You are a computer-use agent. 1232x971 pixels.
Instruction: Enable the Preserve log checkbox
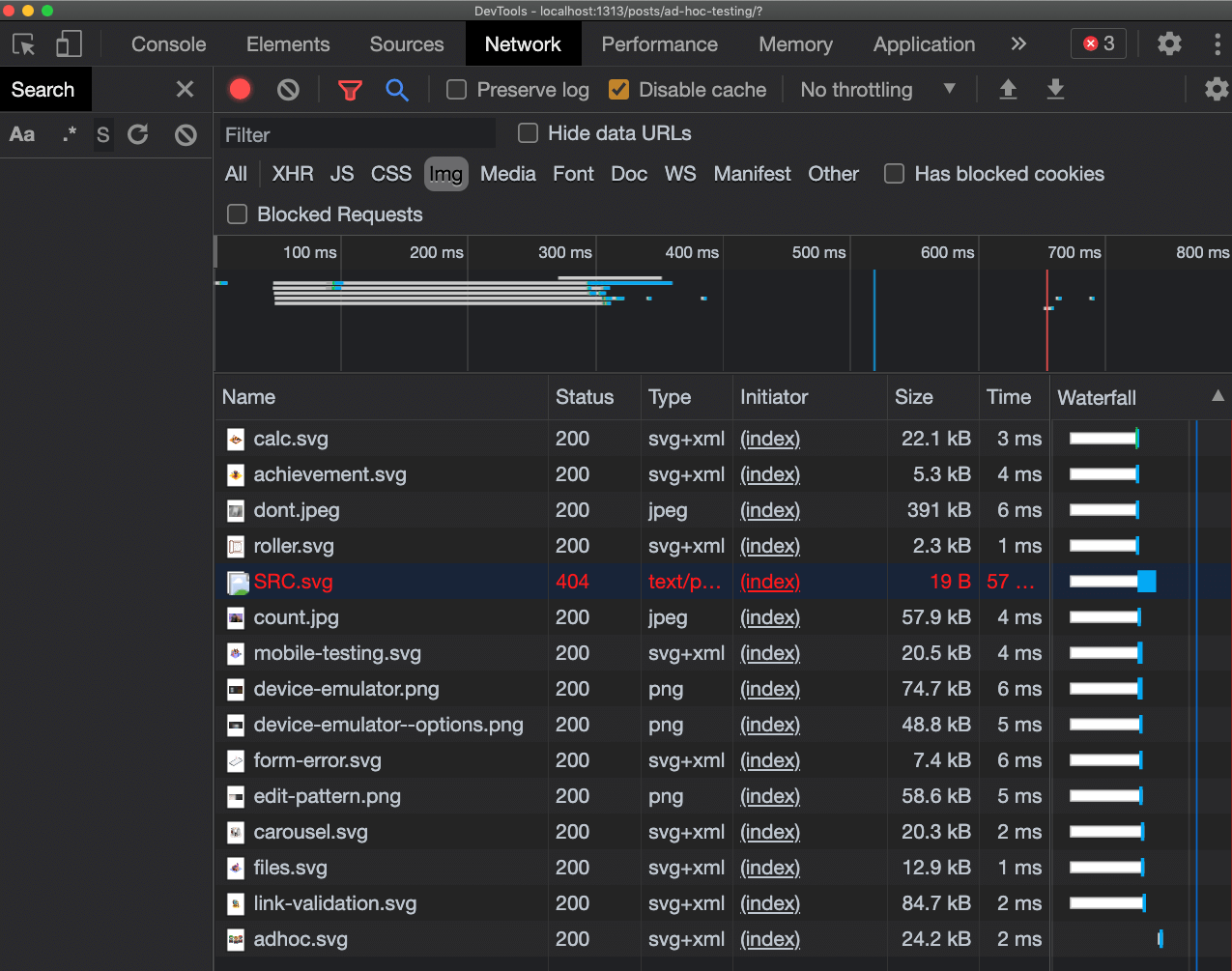click(x=457, y=90)
